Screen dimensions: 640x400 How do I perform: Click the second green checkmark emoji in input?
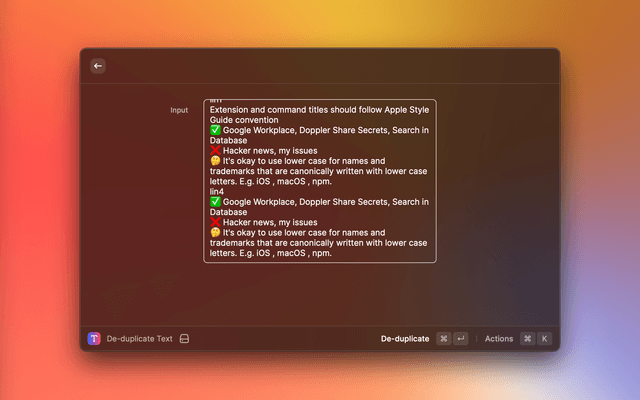tap(215, 201)
